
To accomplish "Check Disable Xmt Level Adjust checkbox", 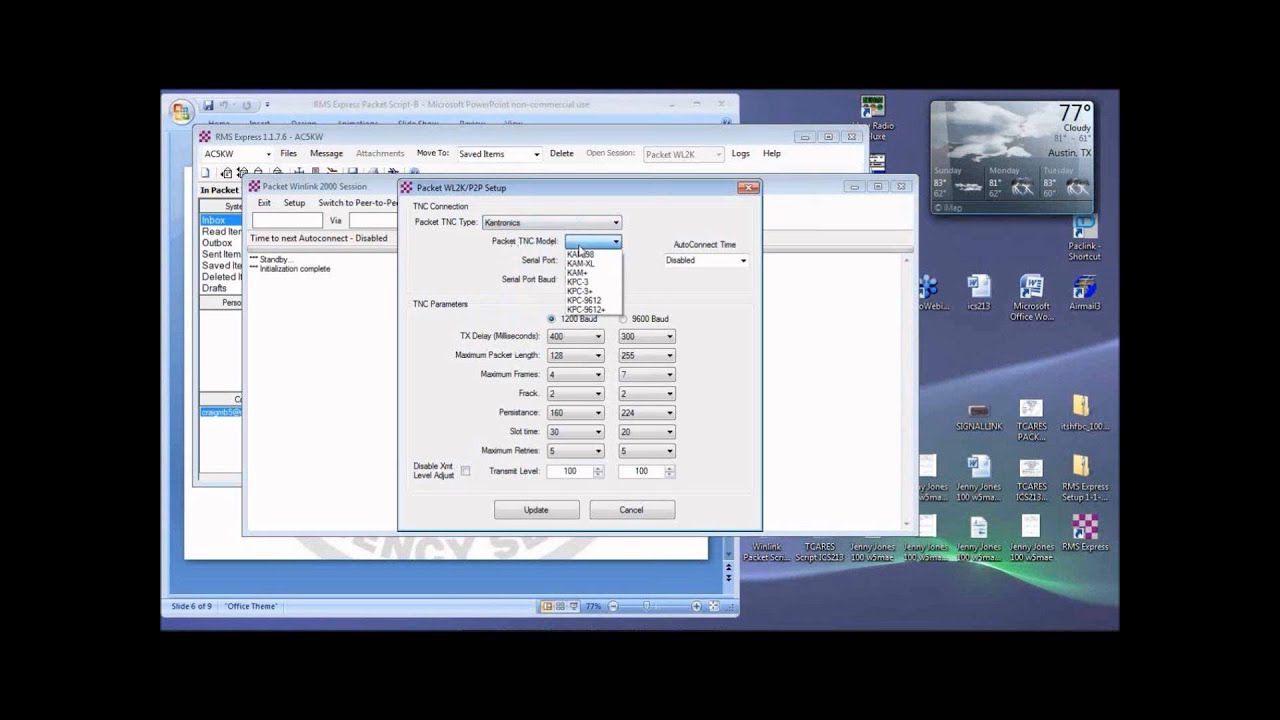I will (465, 471).
